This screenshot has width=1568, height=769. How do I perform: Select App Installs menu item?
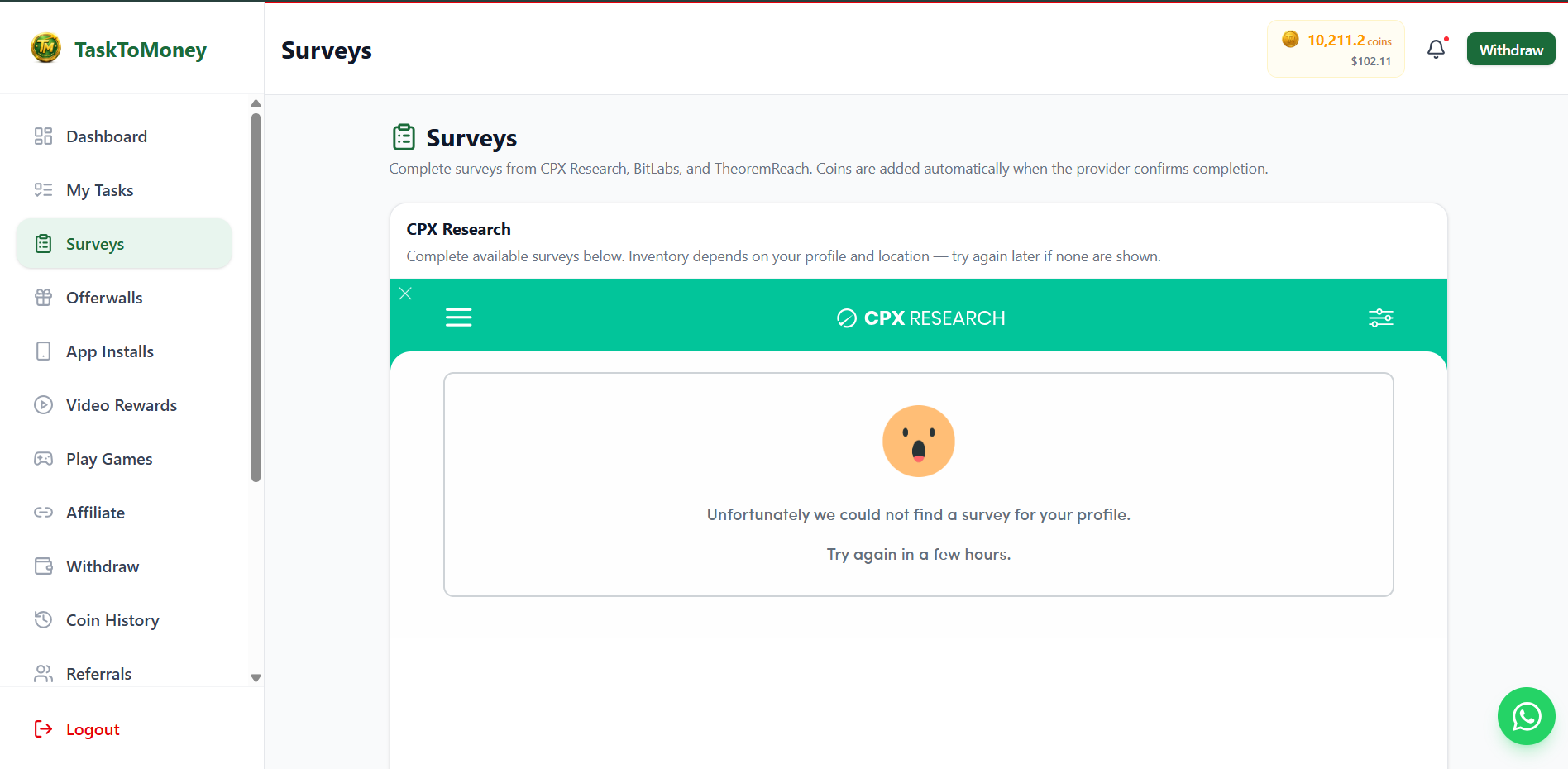point(124,351)
